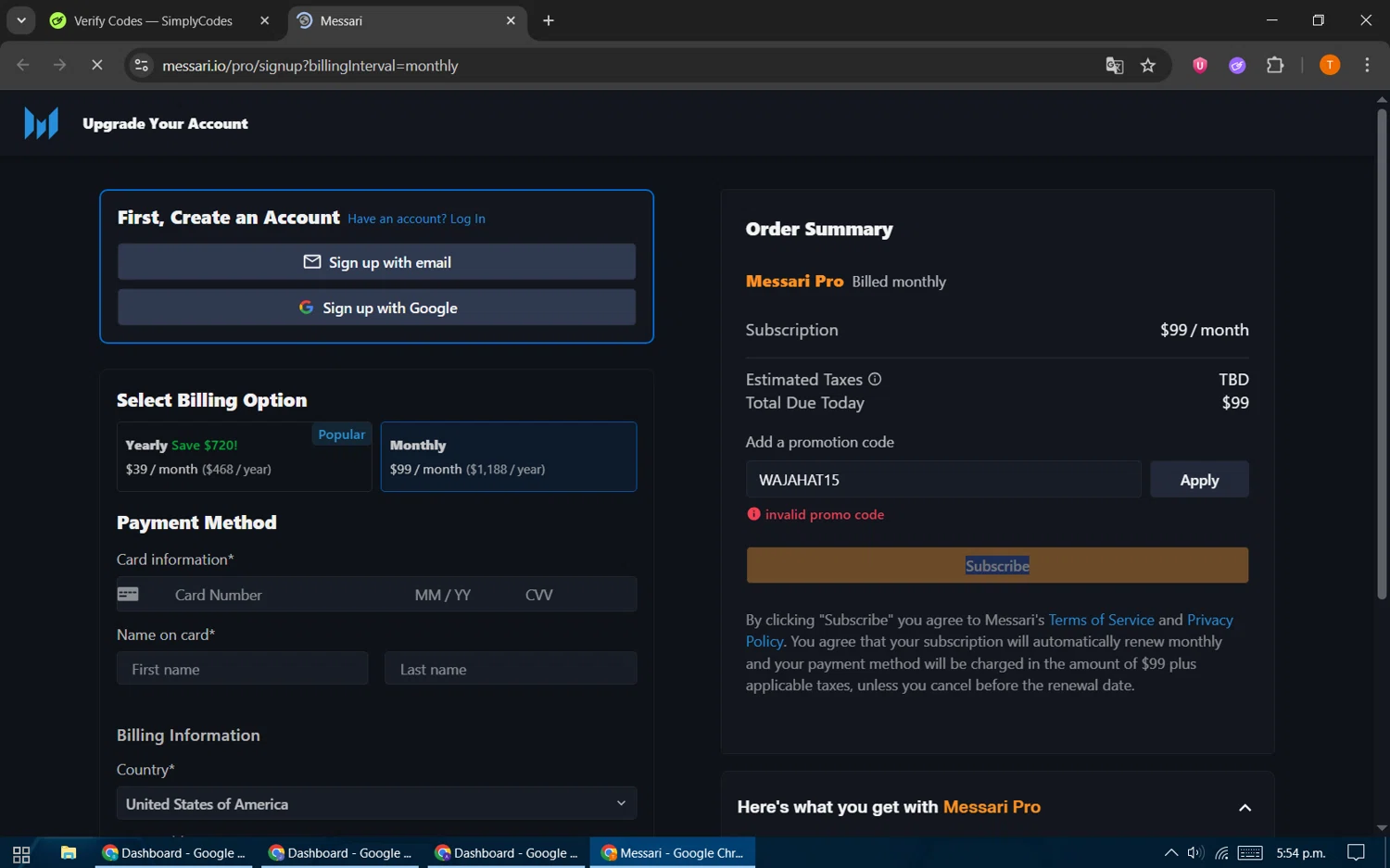Screen dimensions: 1390x868
Task: Go back to previous page
Action: coord(23,65)
